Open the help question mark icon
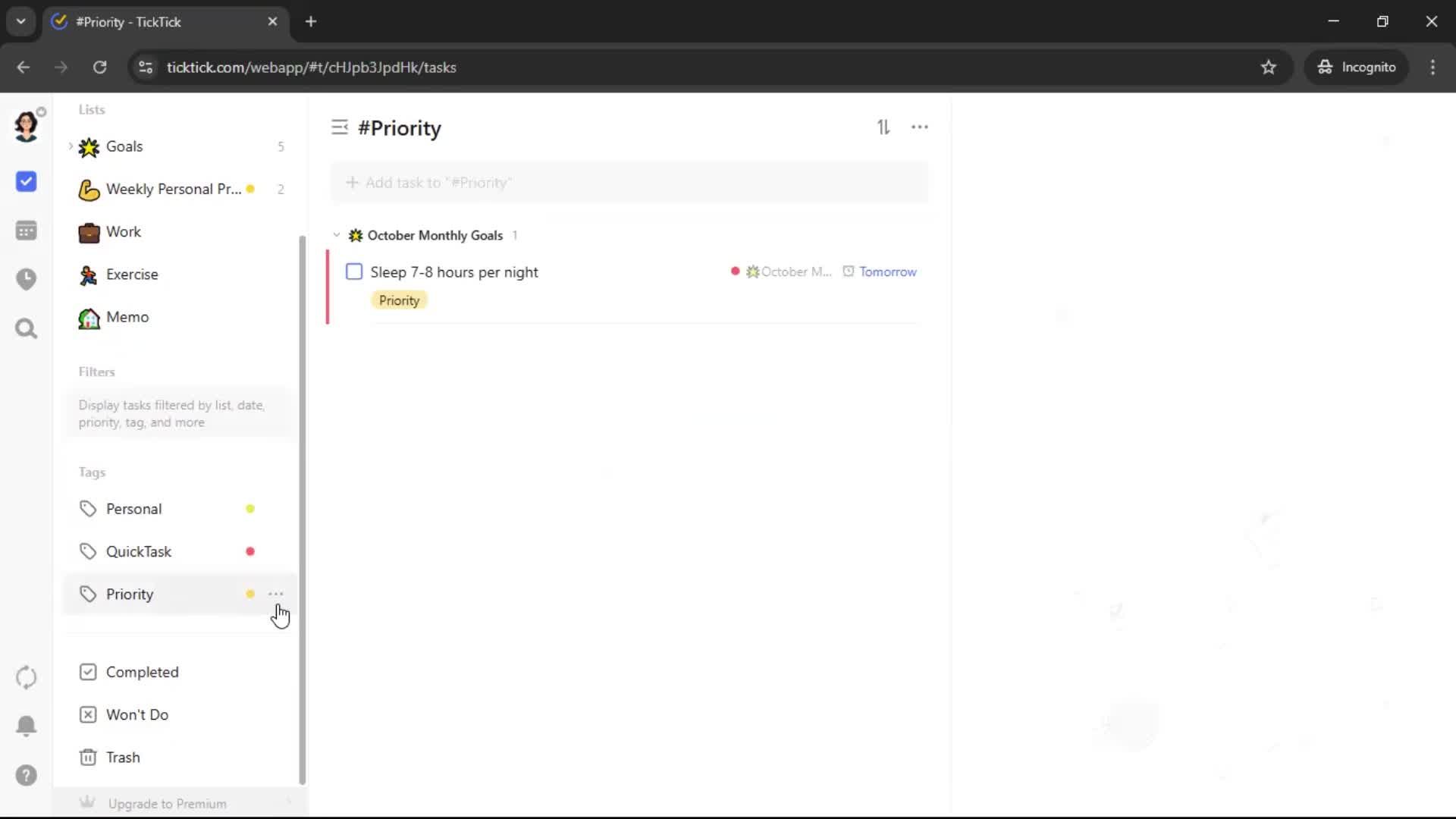Image resolution: width=1456 pixels, height=819 pixels. [x=26, y=775]
